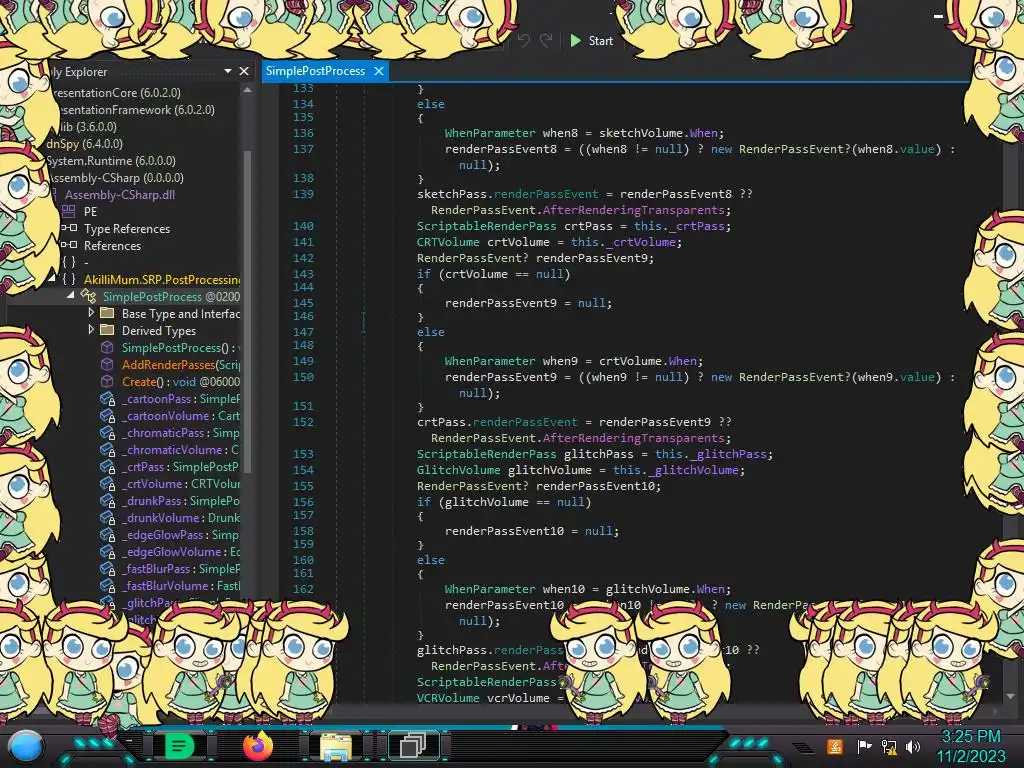Click the Redo arrow in the toolbar

pos(546,40)
